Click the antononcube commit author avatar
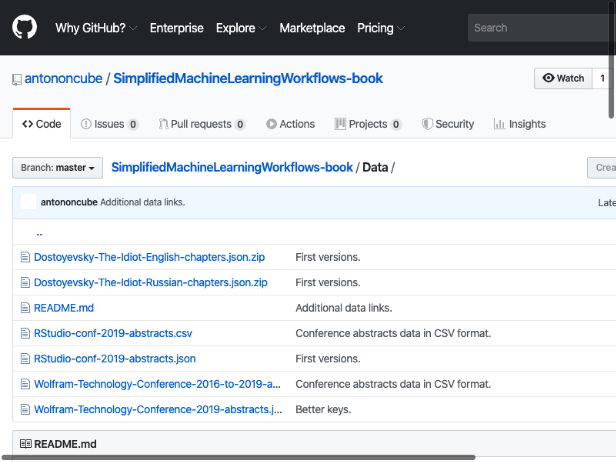616x462 pixels. (x=28, y=202)
